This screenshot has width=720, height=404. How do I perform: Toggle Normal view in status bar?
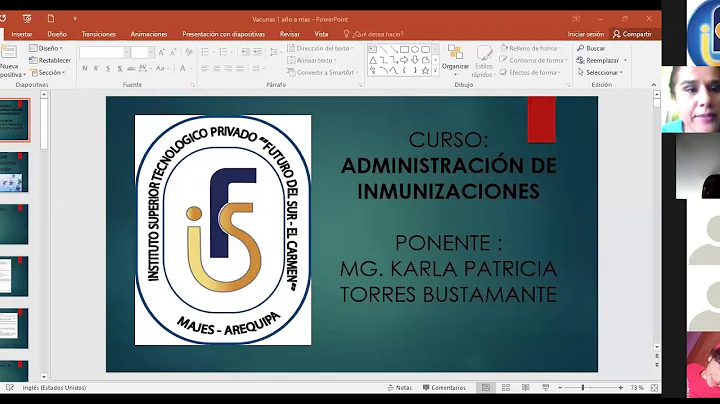[x=486, y=388]
